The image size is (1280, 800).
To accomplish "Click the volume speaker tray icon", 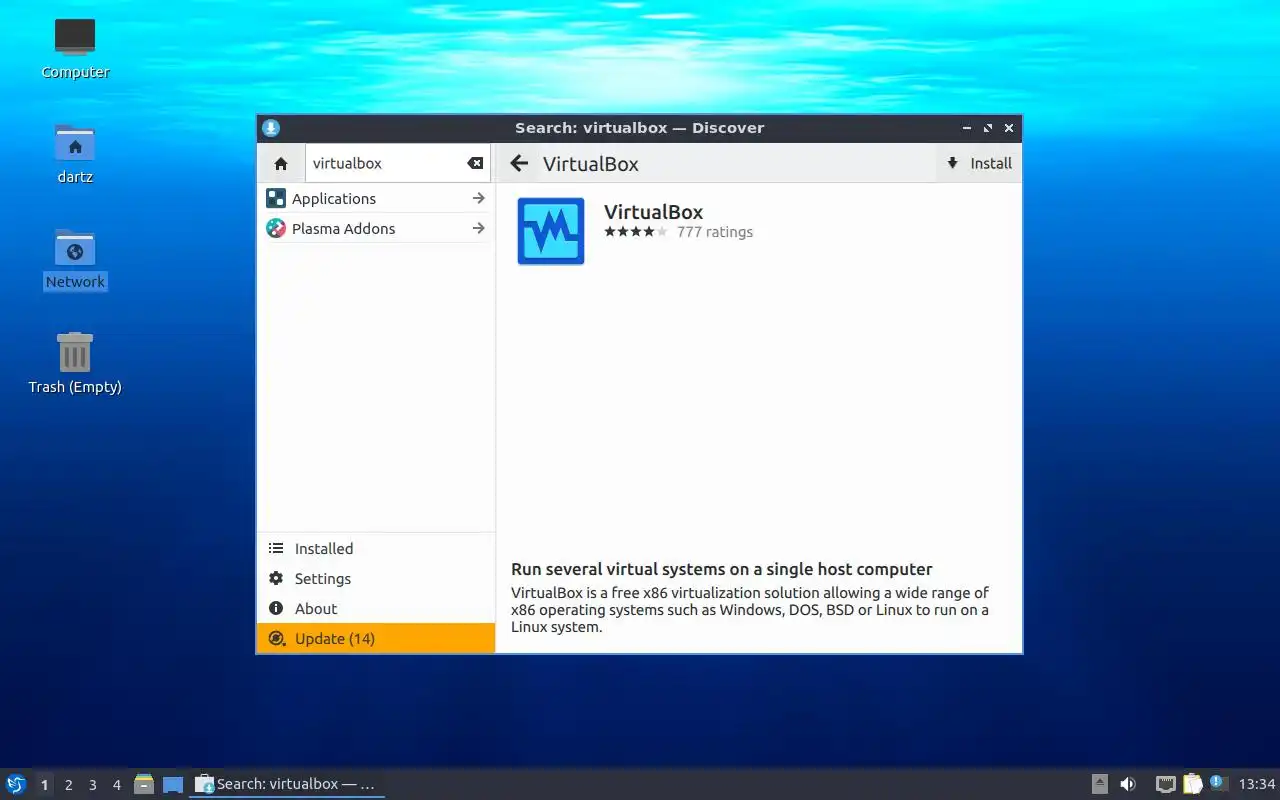I will click(x=1128, y=784).
